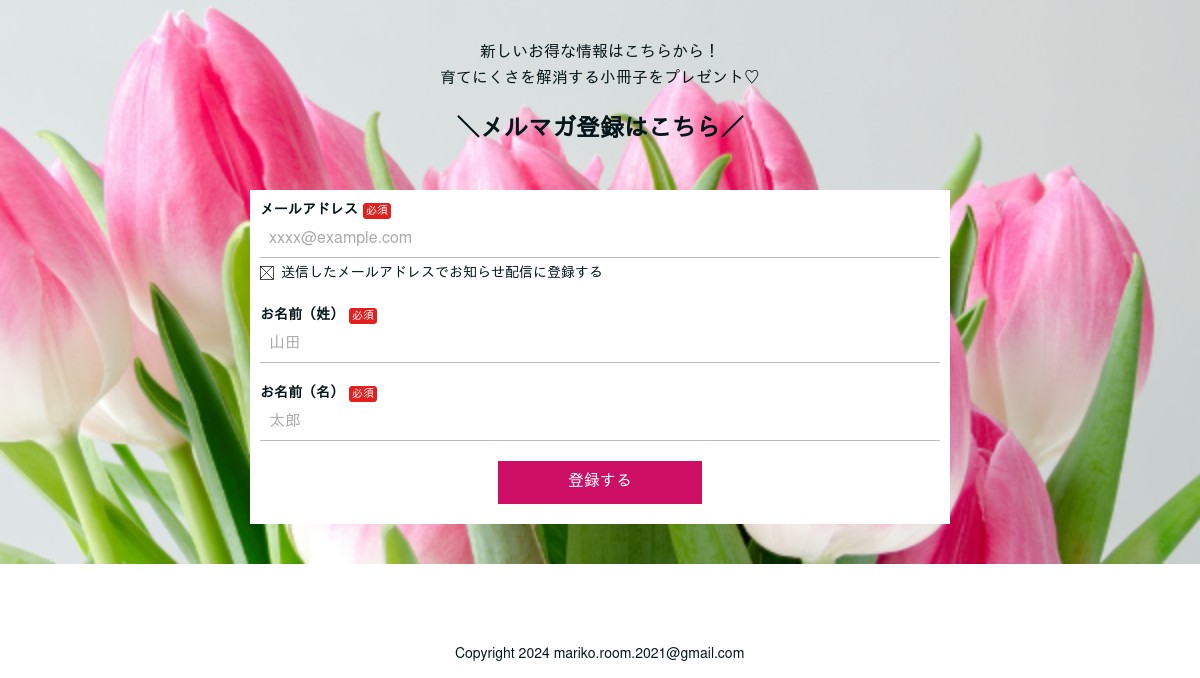Image resolution: width=1200 pixels, height=678 pixels.
Task: Click the checkbox label about お知らせ配信 registration
Action: tap(442, 272)
